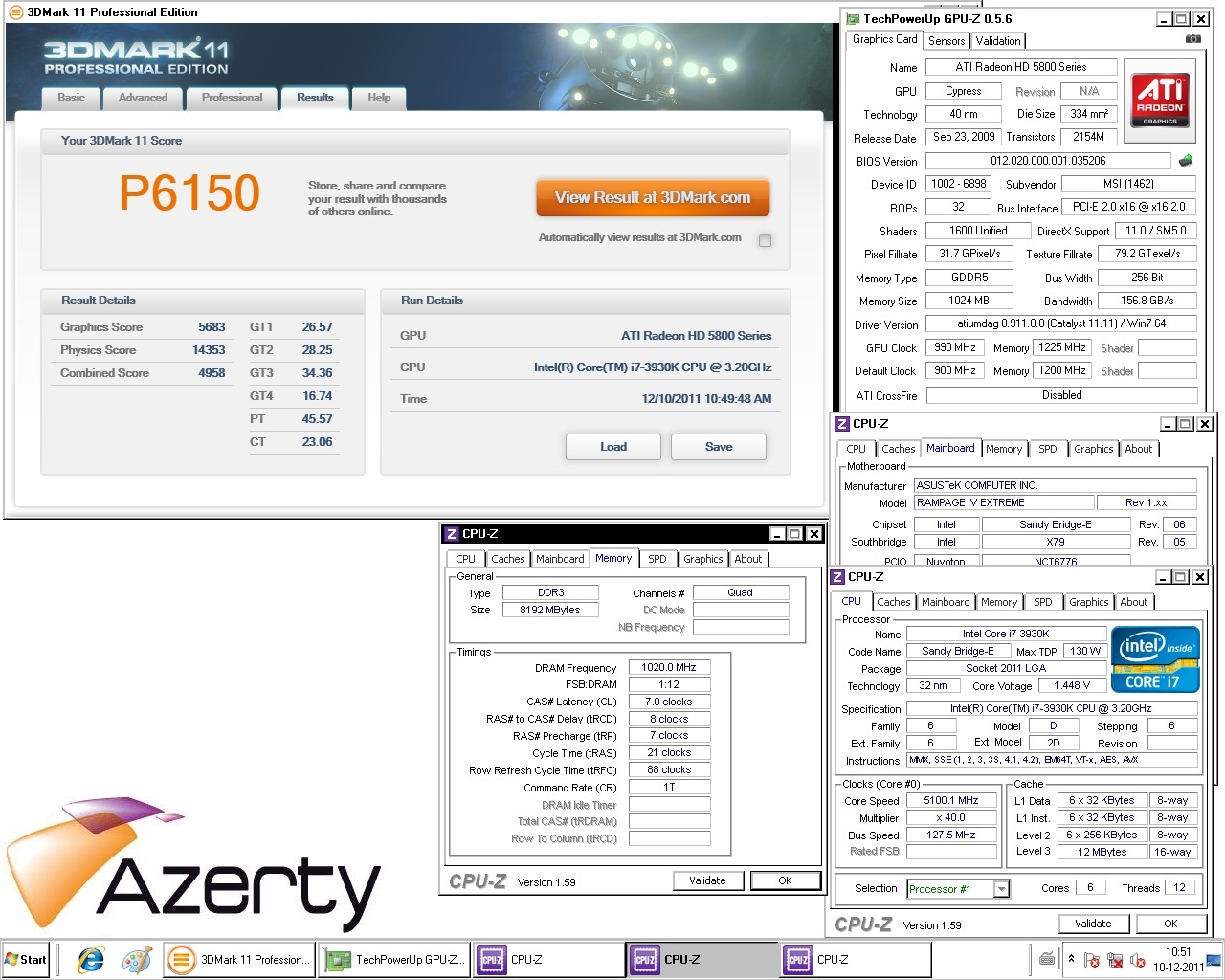Open the About tab in CPU-Z Processor window

(1134, 602)
